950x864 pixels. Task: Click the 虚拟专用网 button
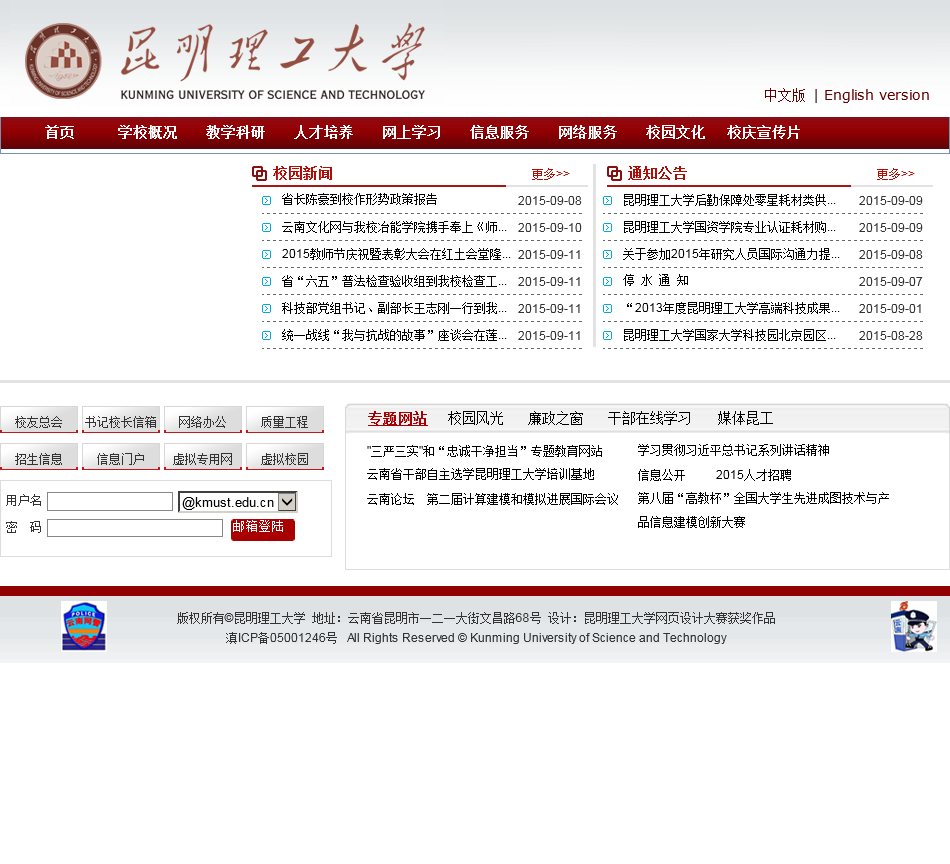click(203, 457)
